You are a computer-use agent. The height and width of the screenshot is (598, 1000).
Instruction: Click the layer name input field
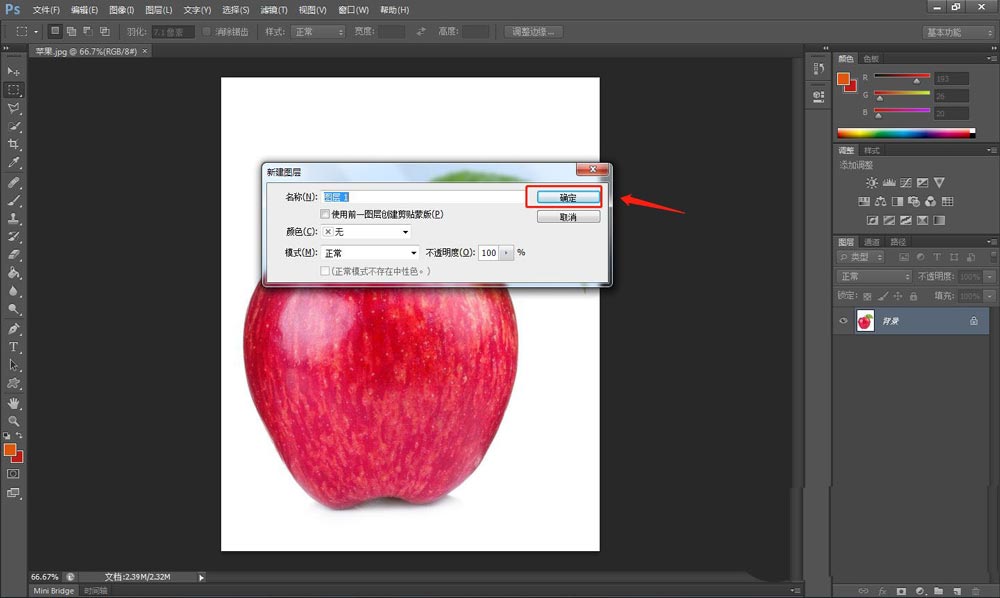[x=423, y=197]
